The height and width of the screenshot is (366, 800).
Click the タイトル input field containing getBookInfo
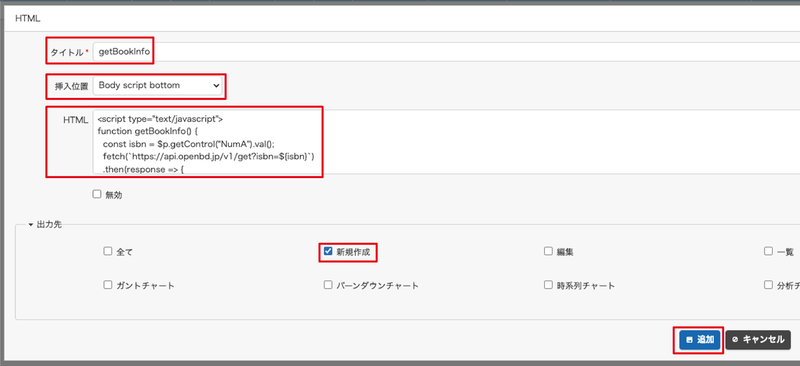(x=446, y=52)
